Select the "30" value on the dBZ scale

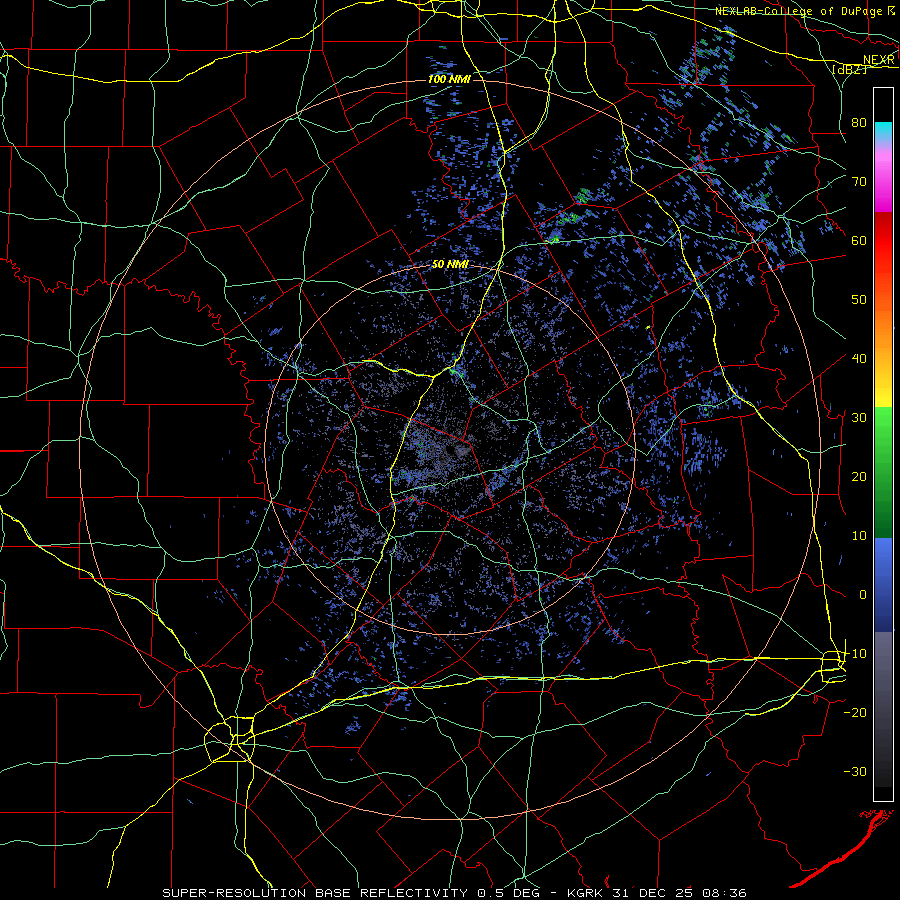[859, 418]
